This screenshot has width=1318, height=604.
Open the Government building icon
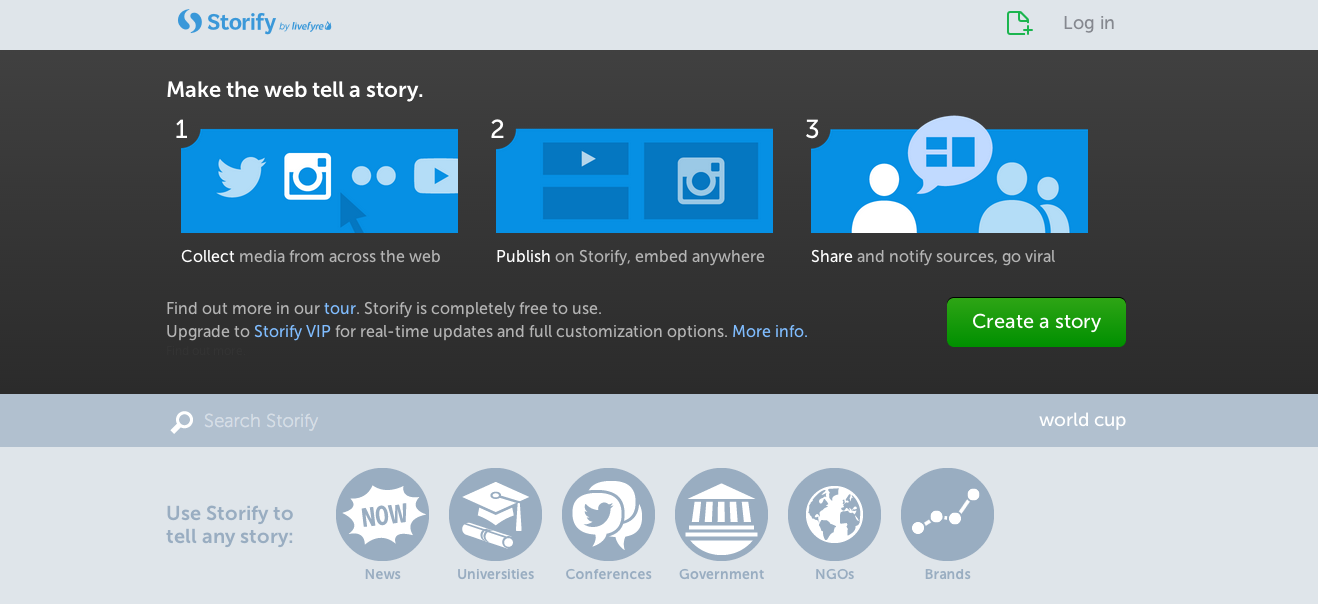pos(721,514)
